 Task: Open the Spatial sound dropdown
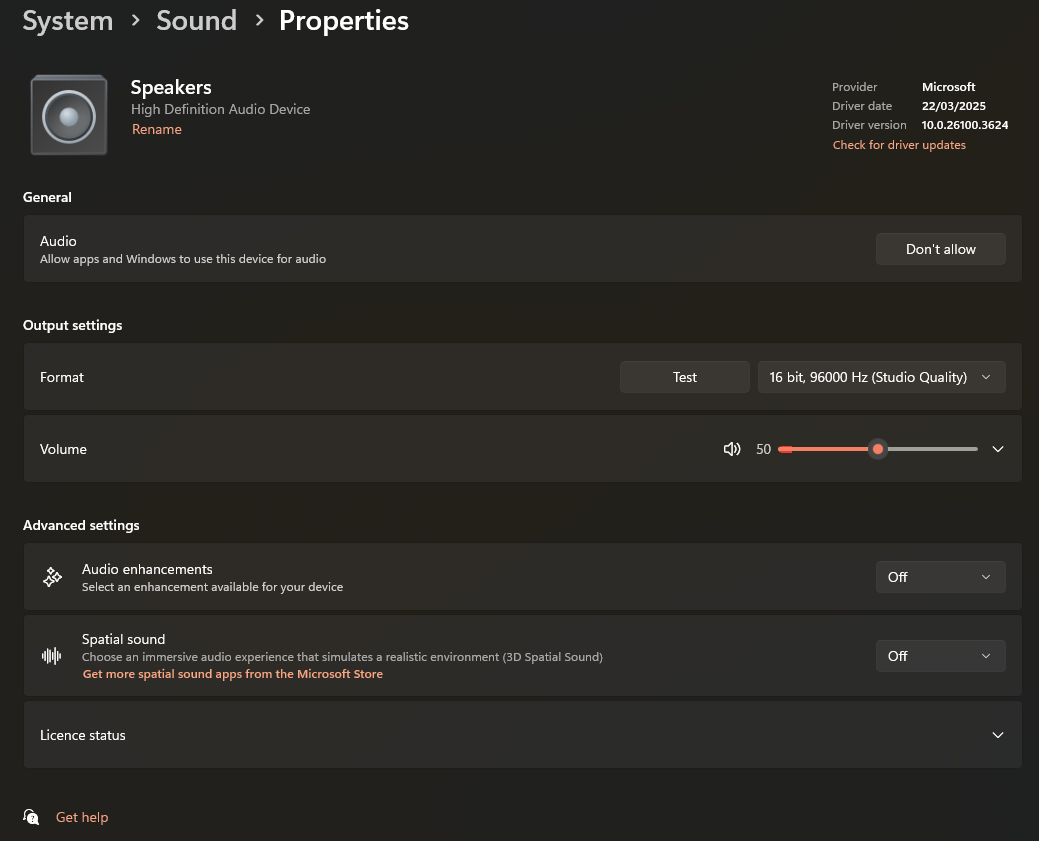click(x=940, y=656)
